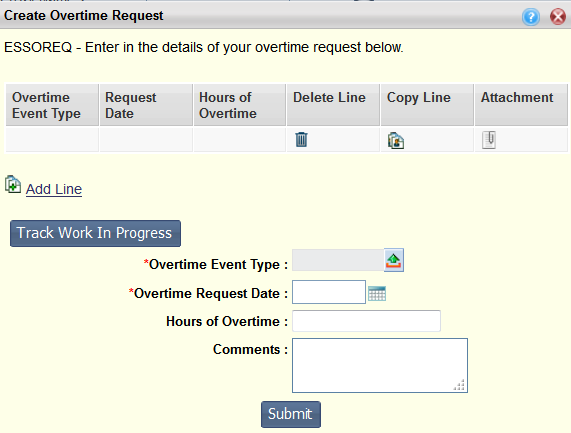The image size is (571, 433).
Task: Focus the Overtime Event Type field
Action: coord(338,260)
